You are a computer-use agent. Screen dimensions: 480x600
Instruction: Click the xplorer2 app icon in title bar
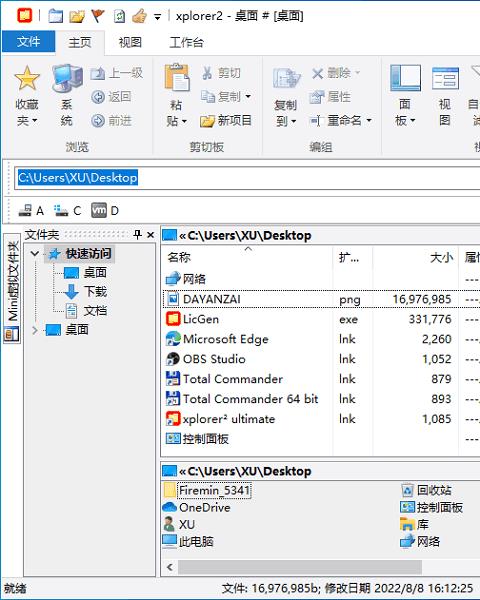click(x=25, y=15)
